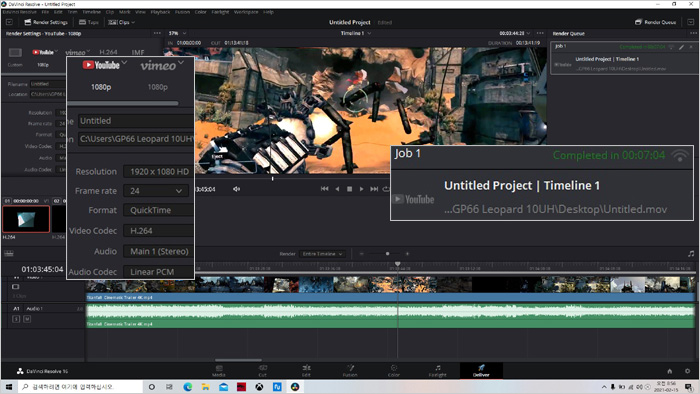Mute the Audio 1 track
The image size is (700, 394).
27,319
